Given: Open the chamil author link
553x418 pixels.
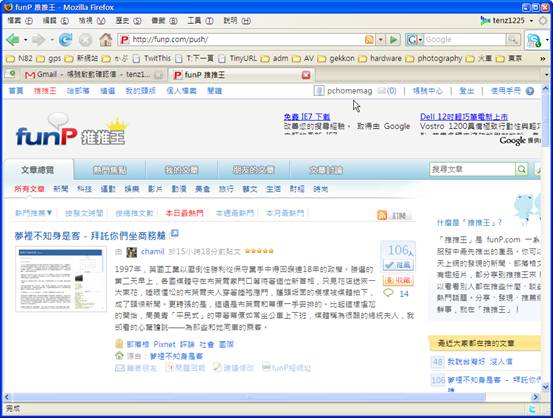Looking at the screenshot, I should tap(152, 251).
